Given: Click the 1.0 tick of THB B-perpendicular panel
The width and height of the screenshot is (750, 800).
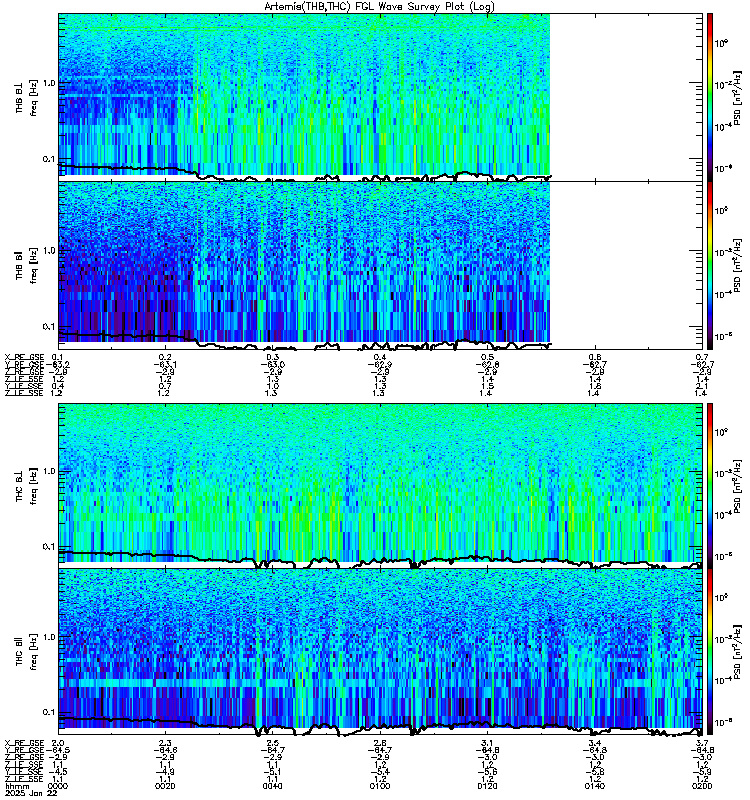Looking at the screenshot, I should click(49, 83).
